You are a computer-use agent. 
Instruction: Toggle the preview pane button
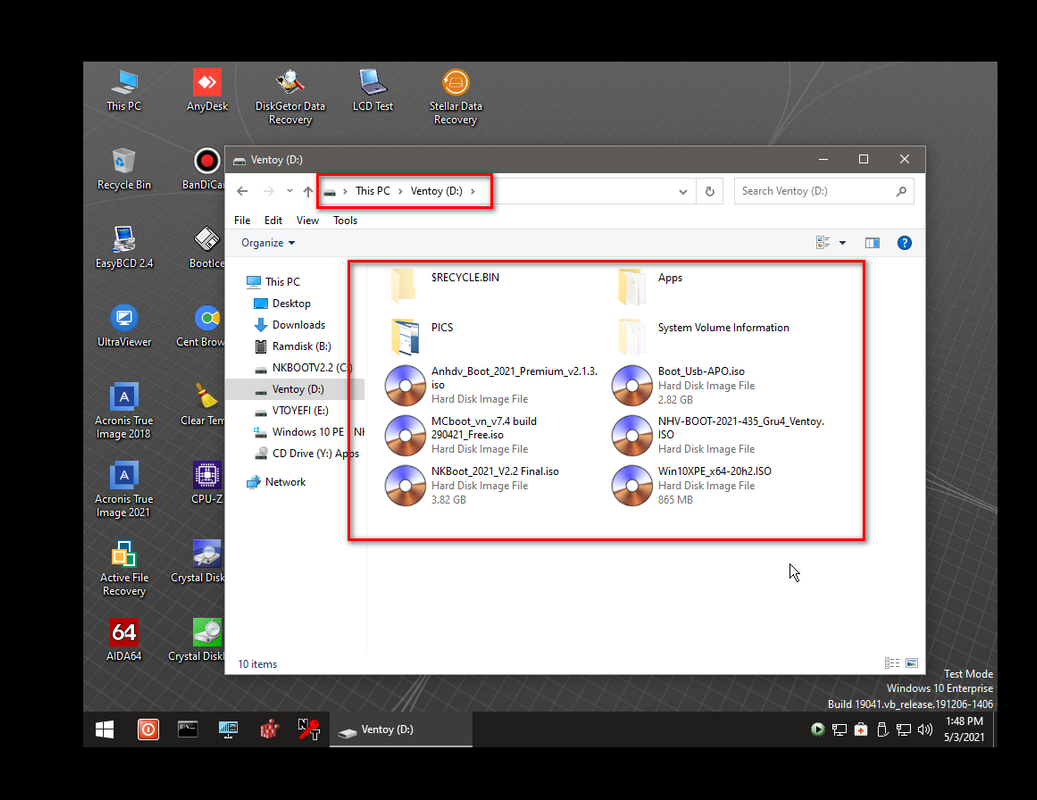(x=872, y=243)
